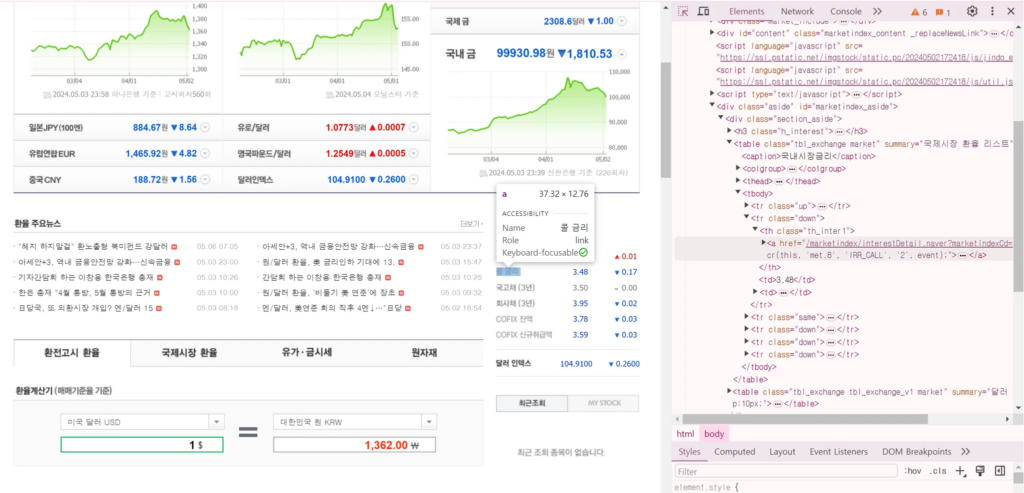The height and width of the screenshot is (493, 1024).
Task: Click the red icon beside '헤지 하지말걸' news
Action: [174, 247]
